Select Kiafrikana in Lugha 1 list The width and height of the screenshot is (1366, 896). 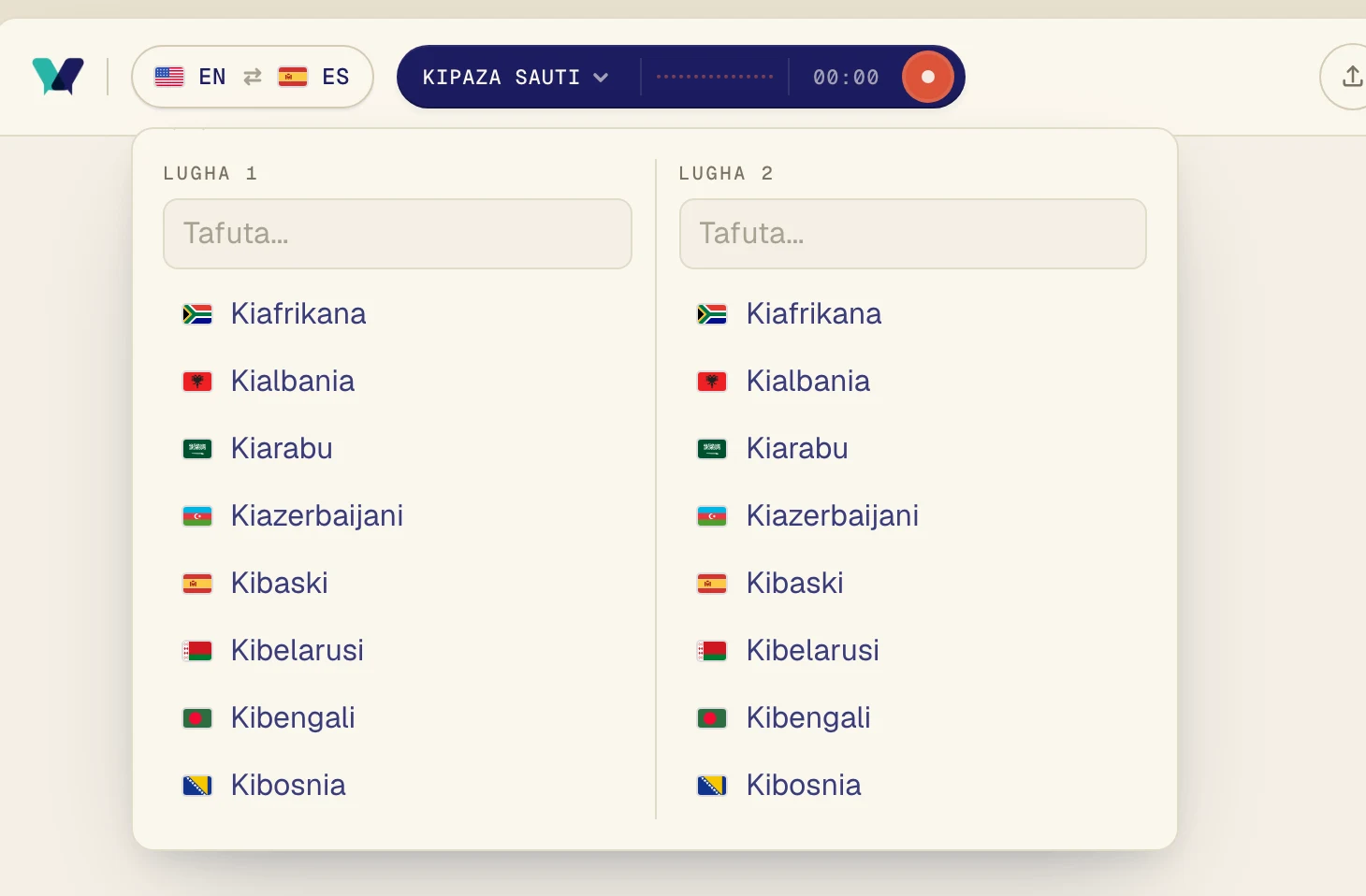tap(398, 314)
